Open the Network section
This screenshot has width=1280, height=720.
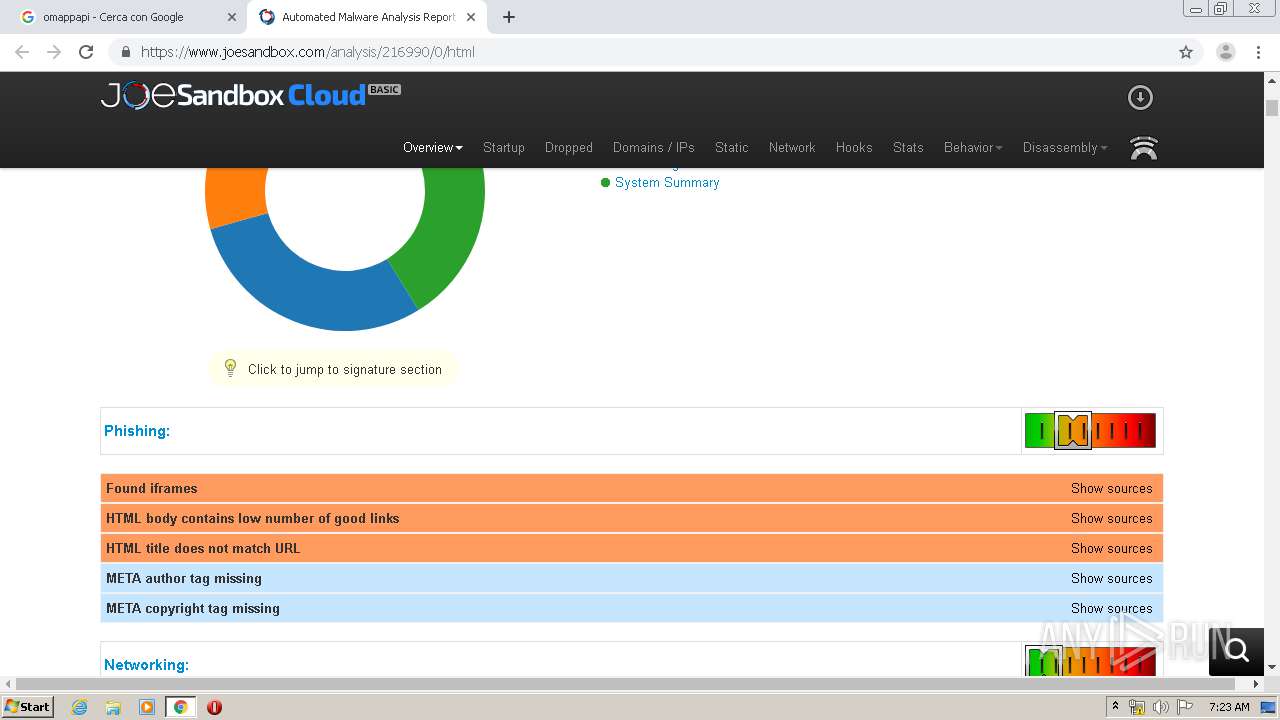tap(792, 147)
